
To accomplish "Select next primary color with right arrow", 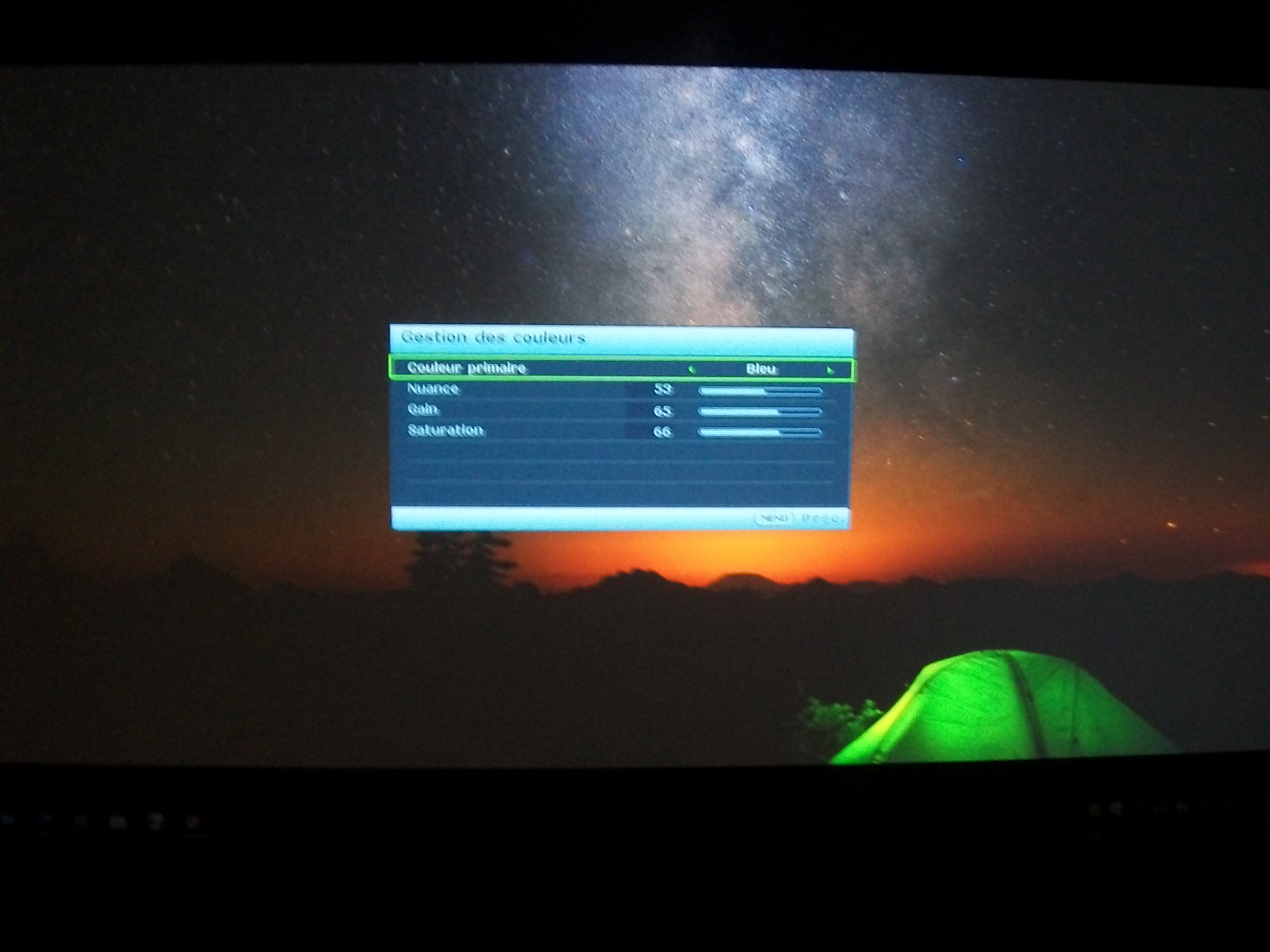I will (x=830, y=371).
